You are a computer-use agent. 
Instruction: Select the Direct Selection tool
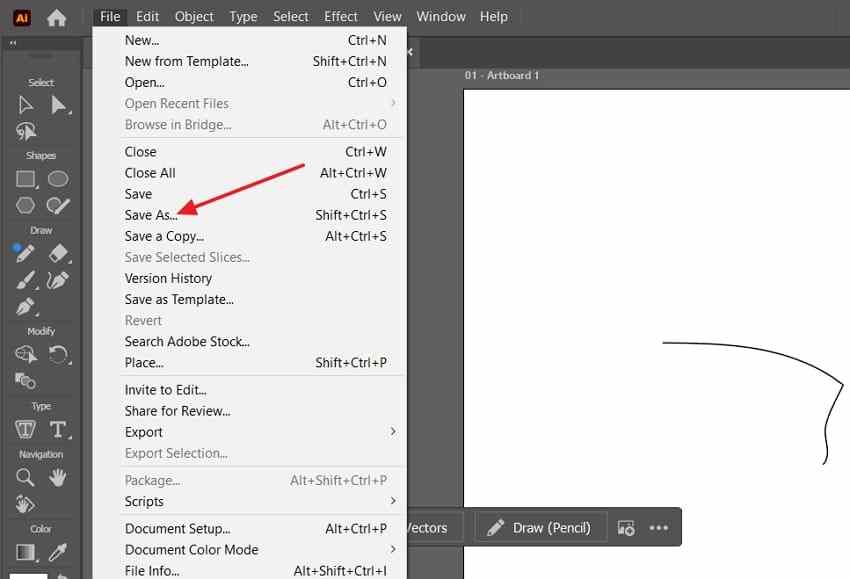(x=59, y=105)
